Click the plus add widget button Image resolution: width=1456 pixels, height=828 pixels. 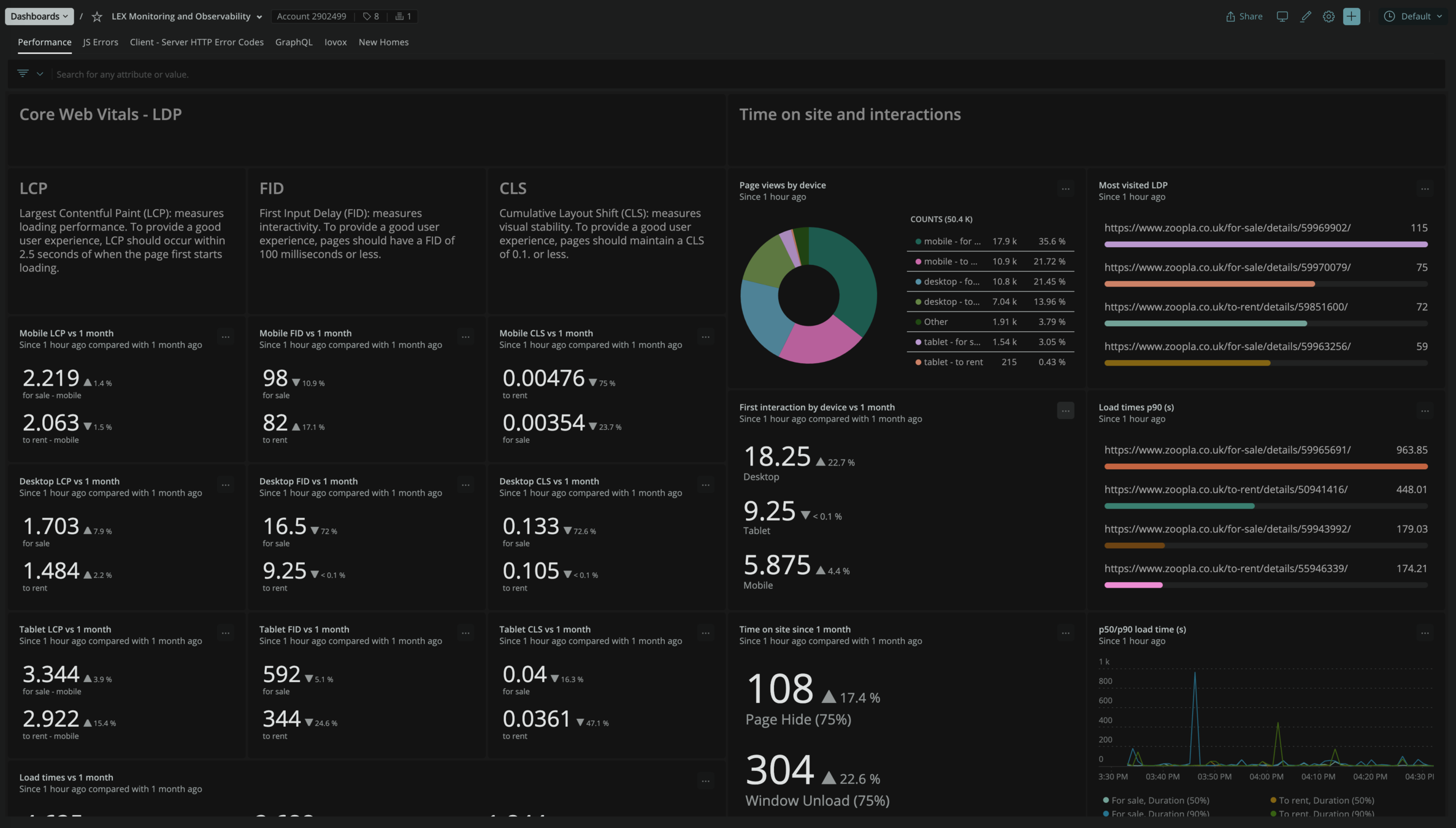[x=1351, y=17]
